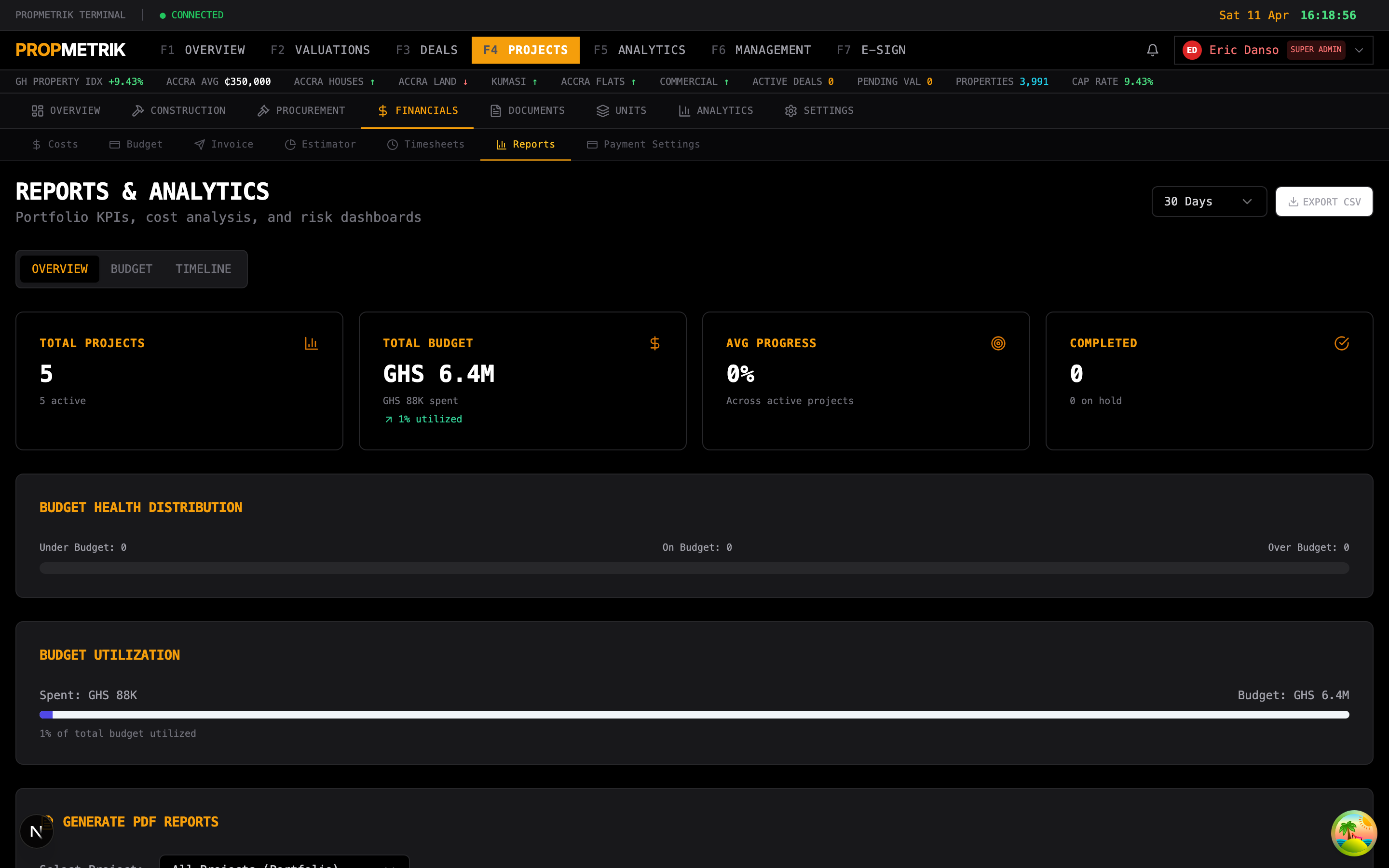Open F1 Overview in main navigation
The width and height of the screenshot is (1389, 868).
click(203, 50)
